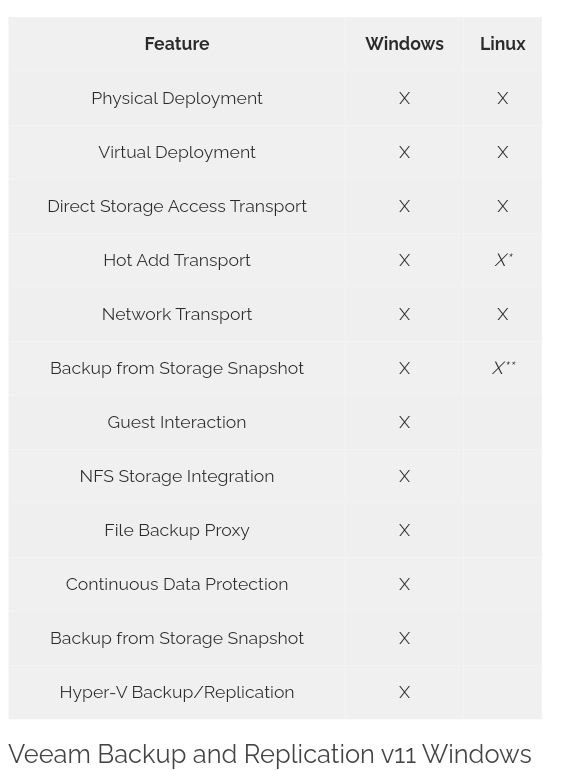Click the Network Transport label
The height and width of the screenshot is (770, 573).
[x=177, y=314]
